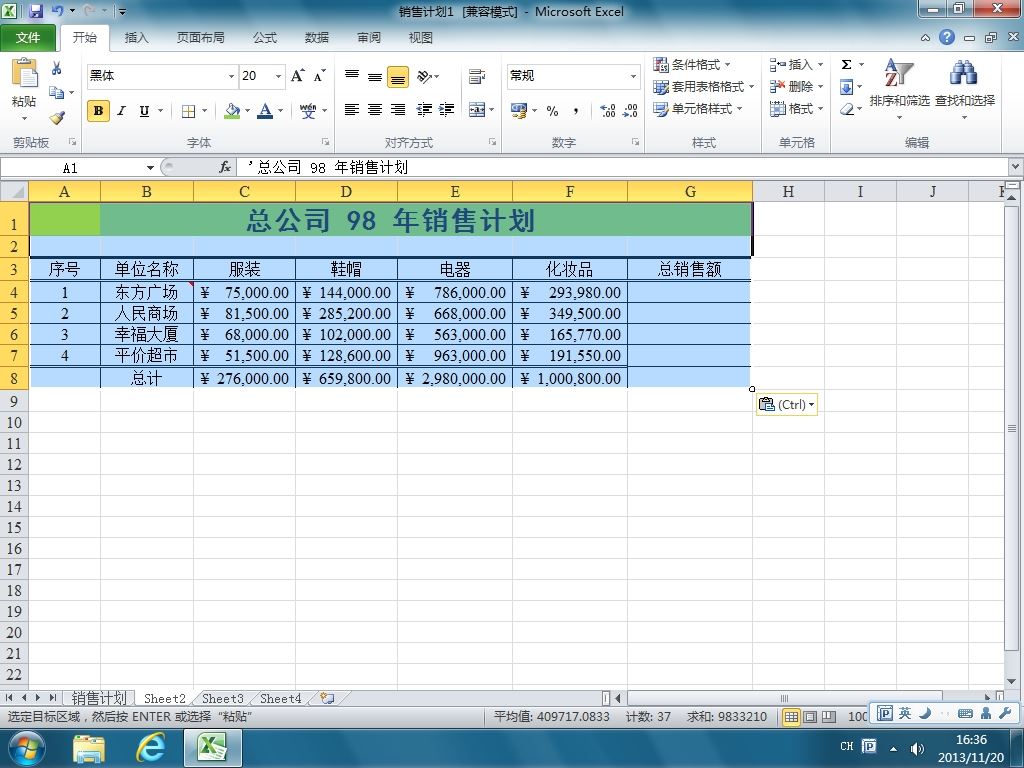Switch to the Formulas (公式) tab
The width and height of the screenshot is (1024, 768).
tap(264, 38)
